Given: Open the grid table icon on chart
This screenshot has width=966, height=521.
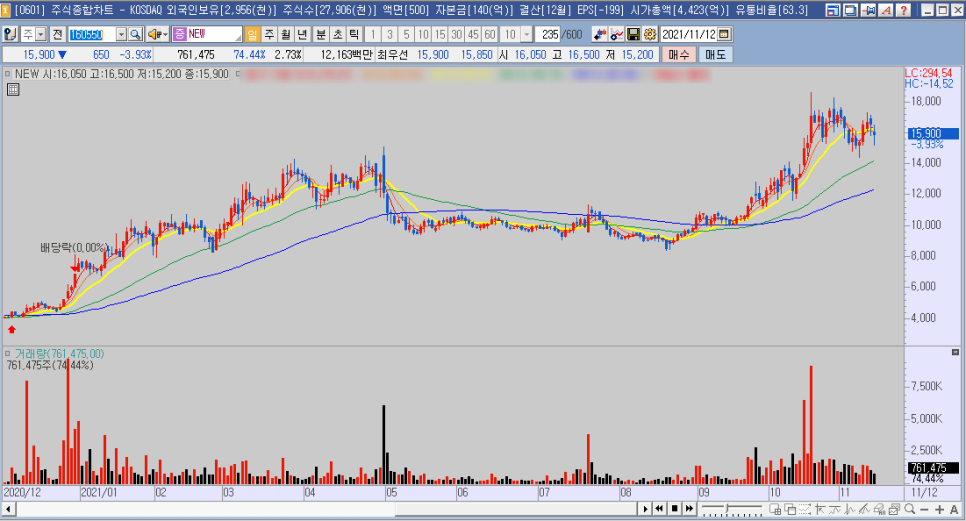Looking at the screenshot, I should tap(13, 89).
